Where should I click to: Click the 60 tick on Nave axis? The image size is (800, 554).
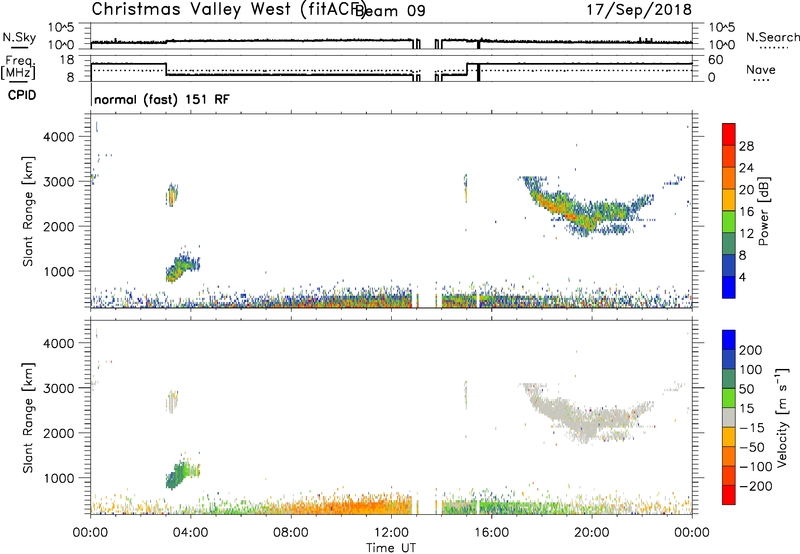click(x=716, y=60)
